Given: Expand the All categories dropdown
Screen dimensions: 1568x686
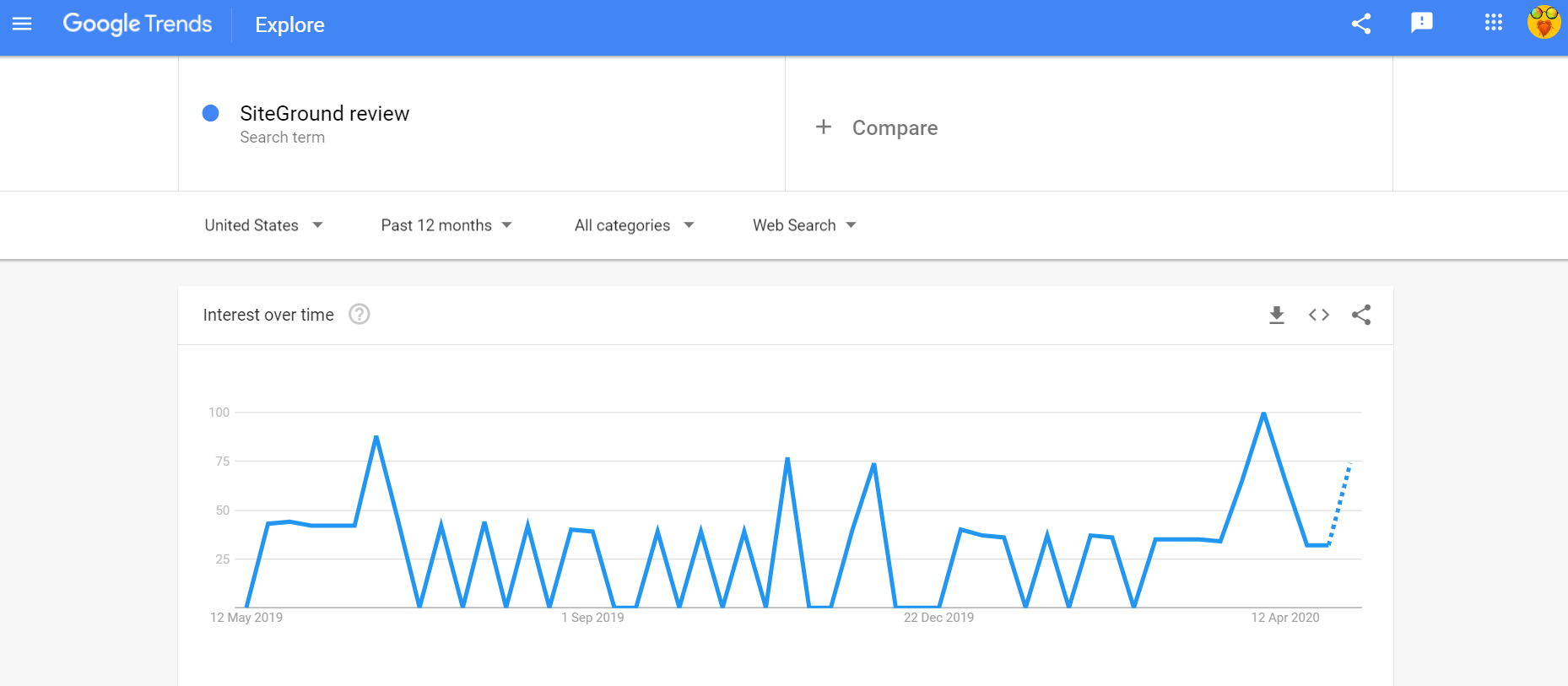Looking at the screenshot, I should click(635, 225).
